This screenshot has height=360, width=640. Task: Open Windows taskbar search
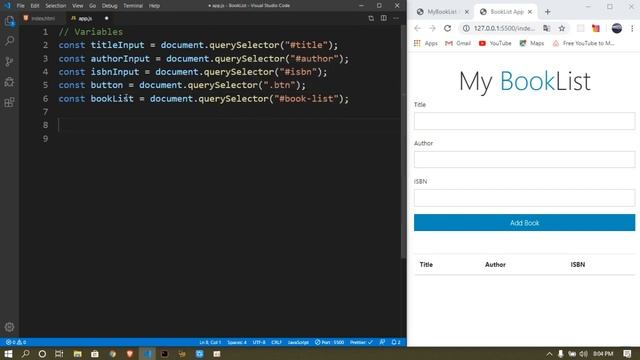click(x=25, y=353)
